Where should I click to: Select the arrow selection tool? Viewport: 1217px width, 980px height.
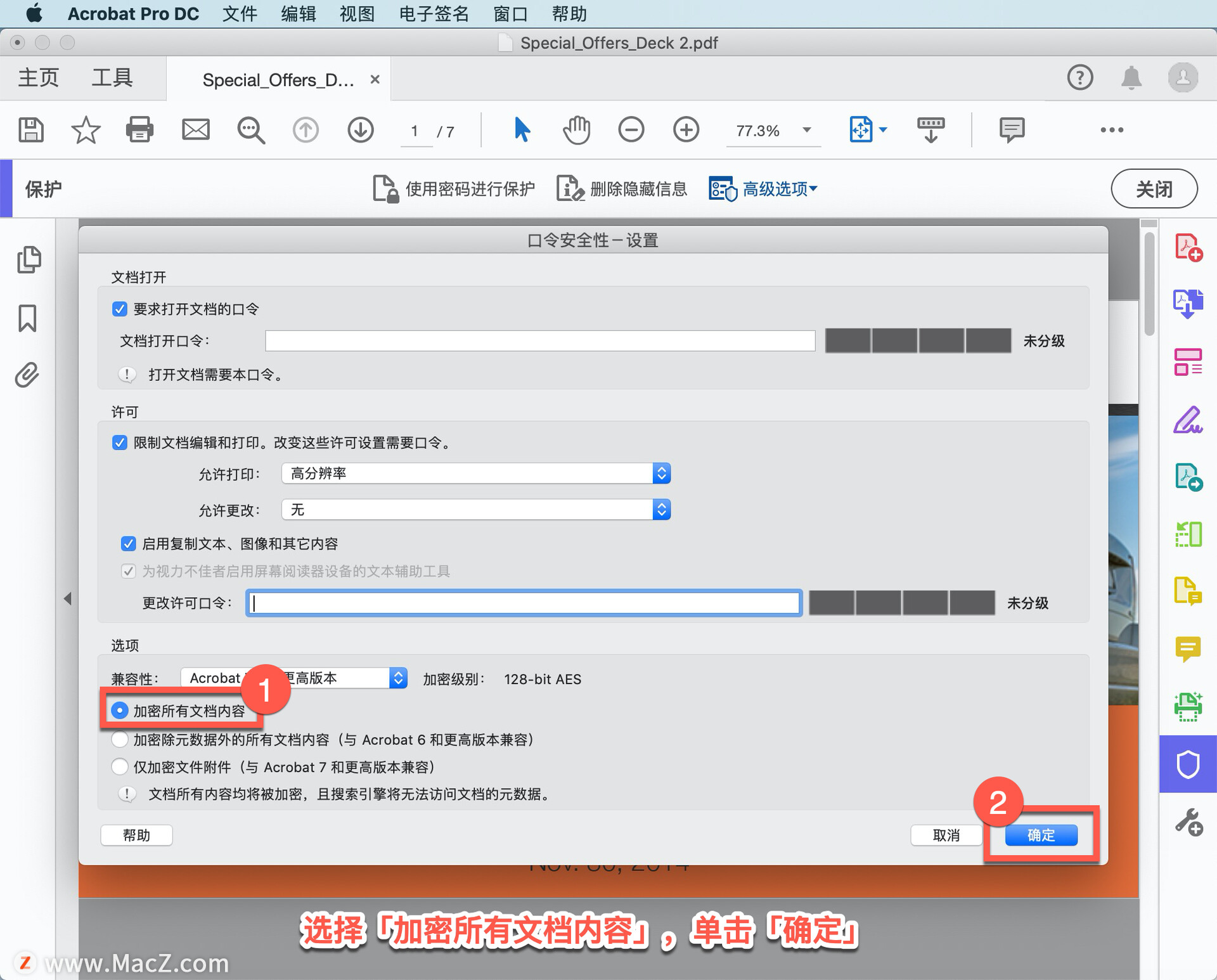tap(522, 130)
